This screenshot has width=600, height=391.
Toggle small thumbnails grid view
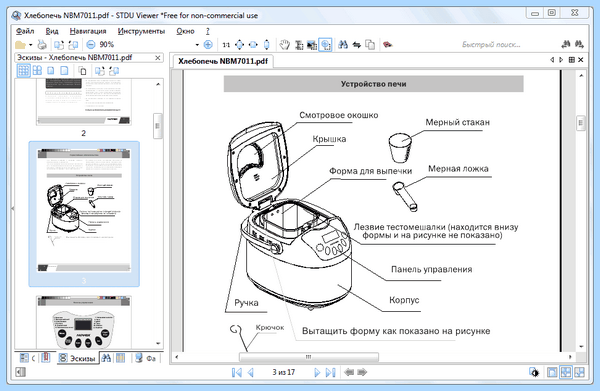pos(23,71)
